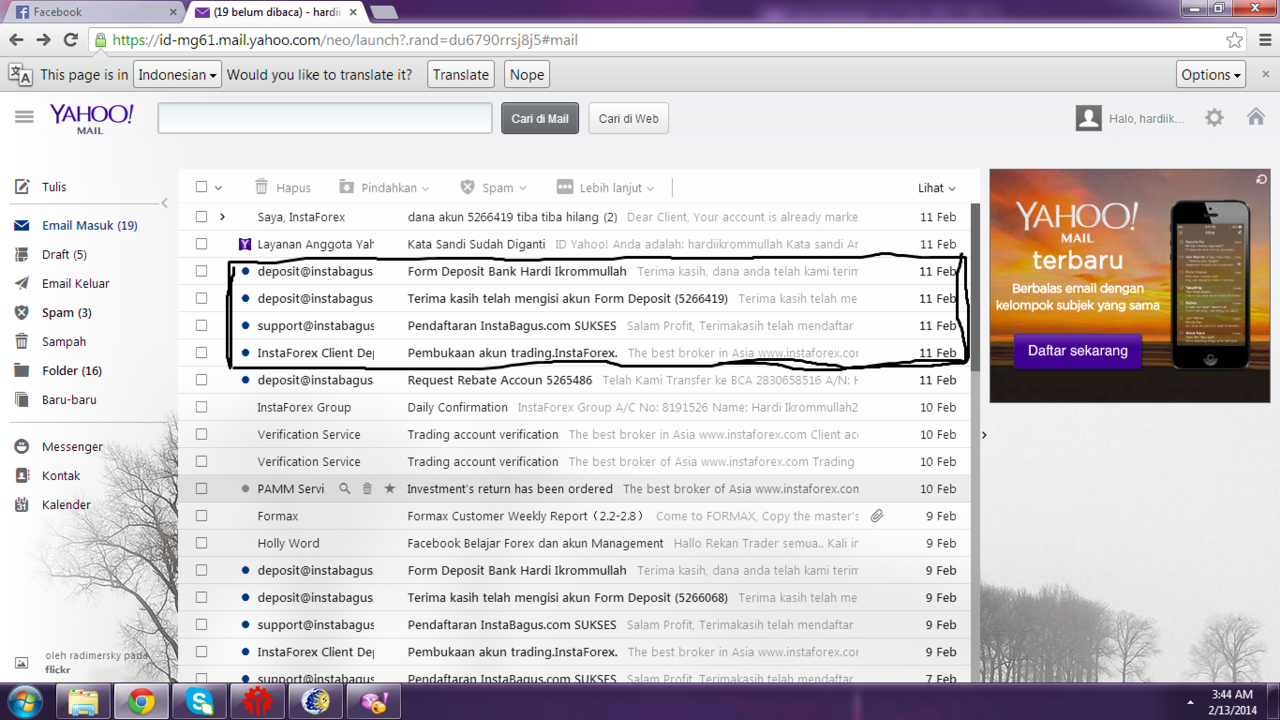Open Email Masuk (19) folder
Image resolution: width=1280 pixels, height=720 pixels.
(89, 225)
